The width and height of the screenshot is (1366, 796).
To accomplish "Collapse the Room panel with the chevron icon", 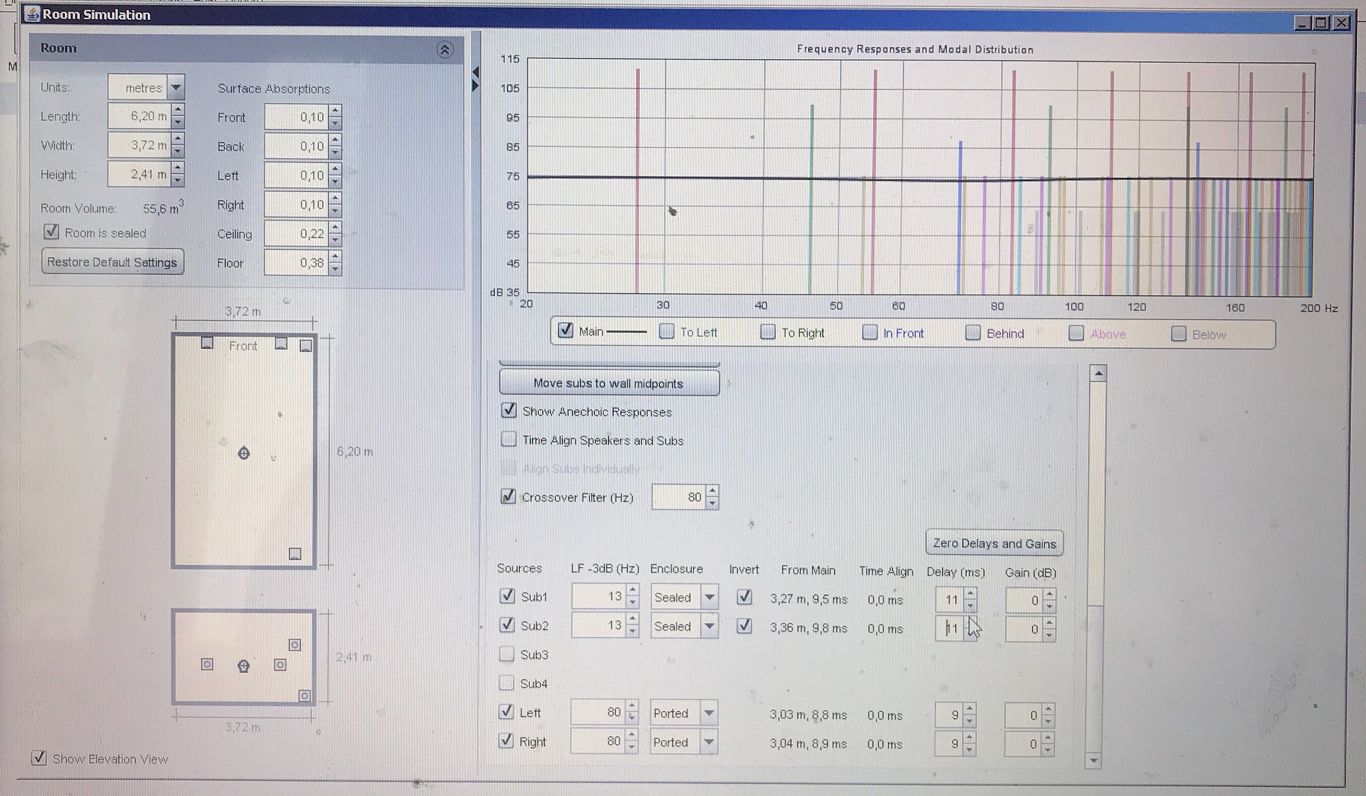I will [445, 49].
